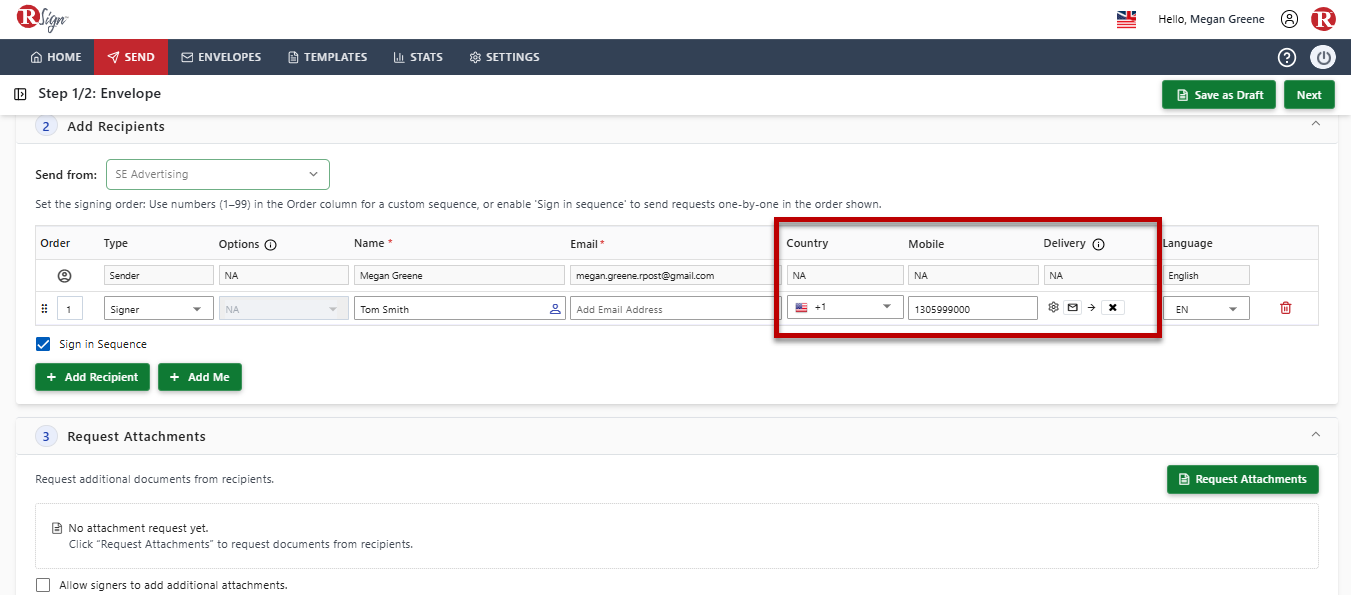Click the power logout icon

click(1323, 57)
